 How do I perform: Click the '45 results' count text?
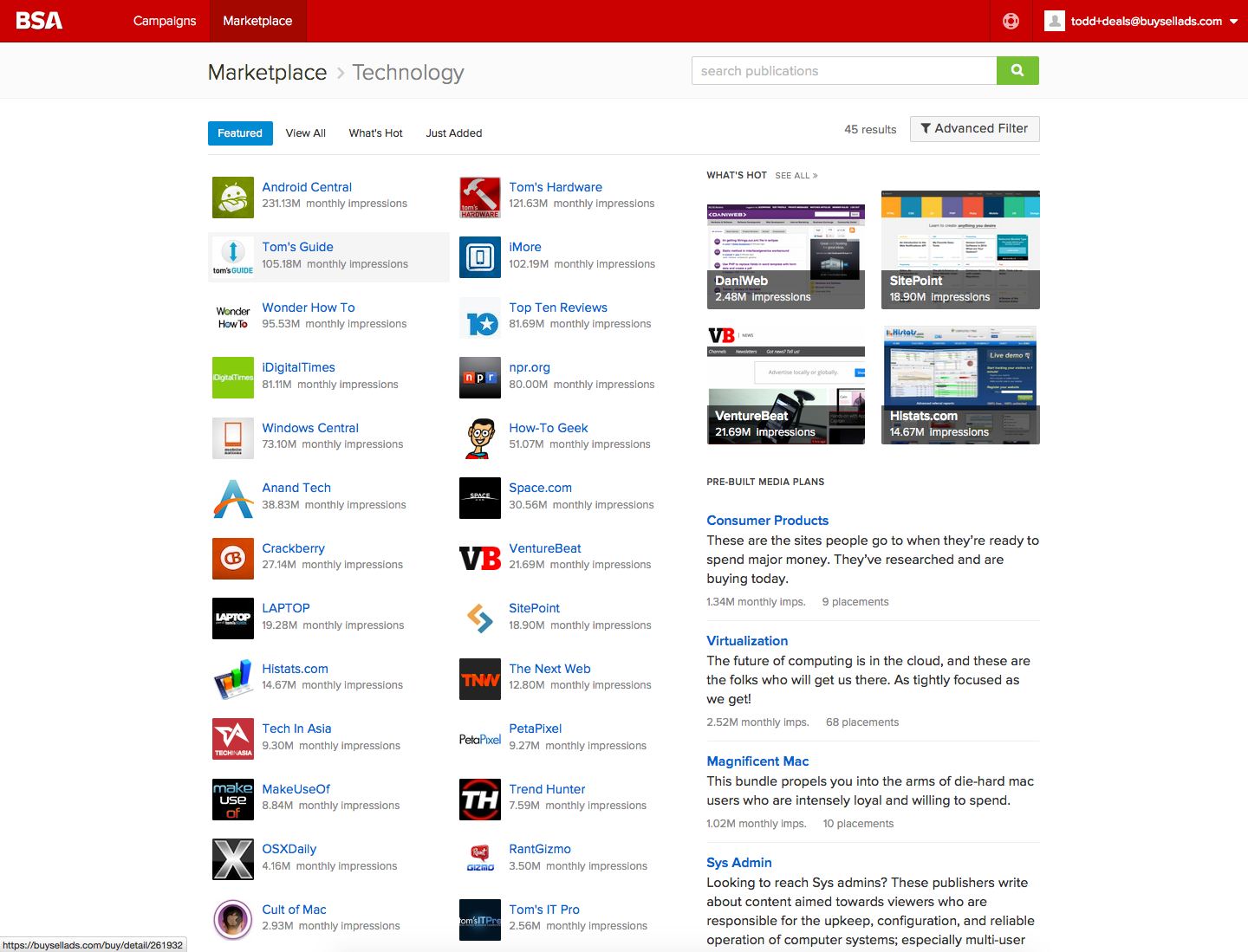click(x=870, y=129)
